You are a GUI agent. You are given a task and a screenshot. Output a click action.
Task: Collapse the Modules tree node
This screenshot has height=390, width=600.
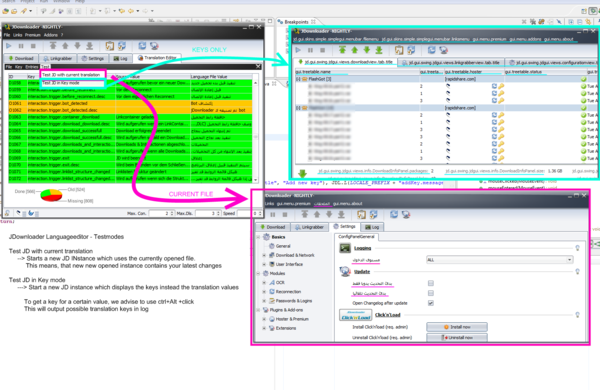pyautogui.click(x=258, y=273)
